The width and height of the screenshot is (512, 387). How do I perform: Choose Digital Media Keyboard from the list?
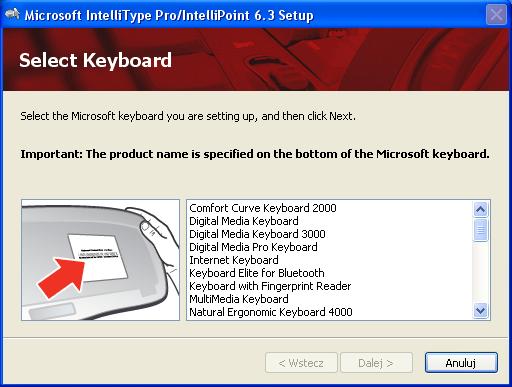244,221
